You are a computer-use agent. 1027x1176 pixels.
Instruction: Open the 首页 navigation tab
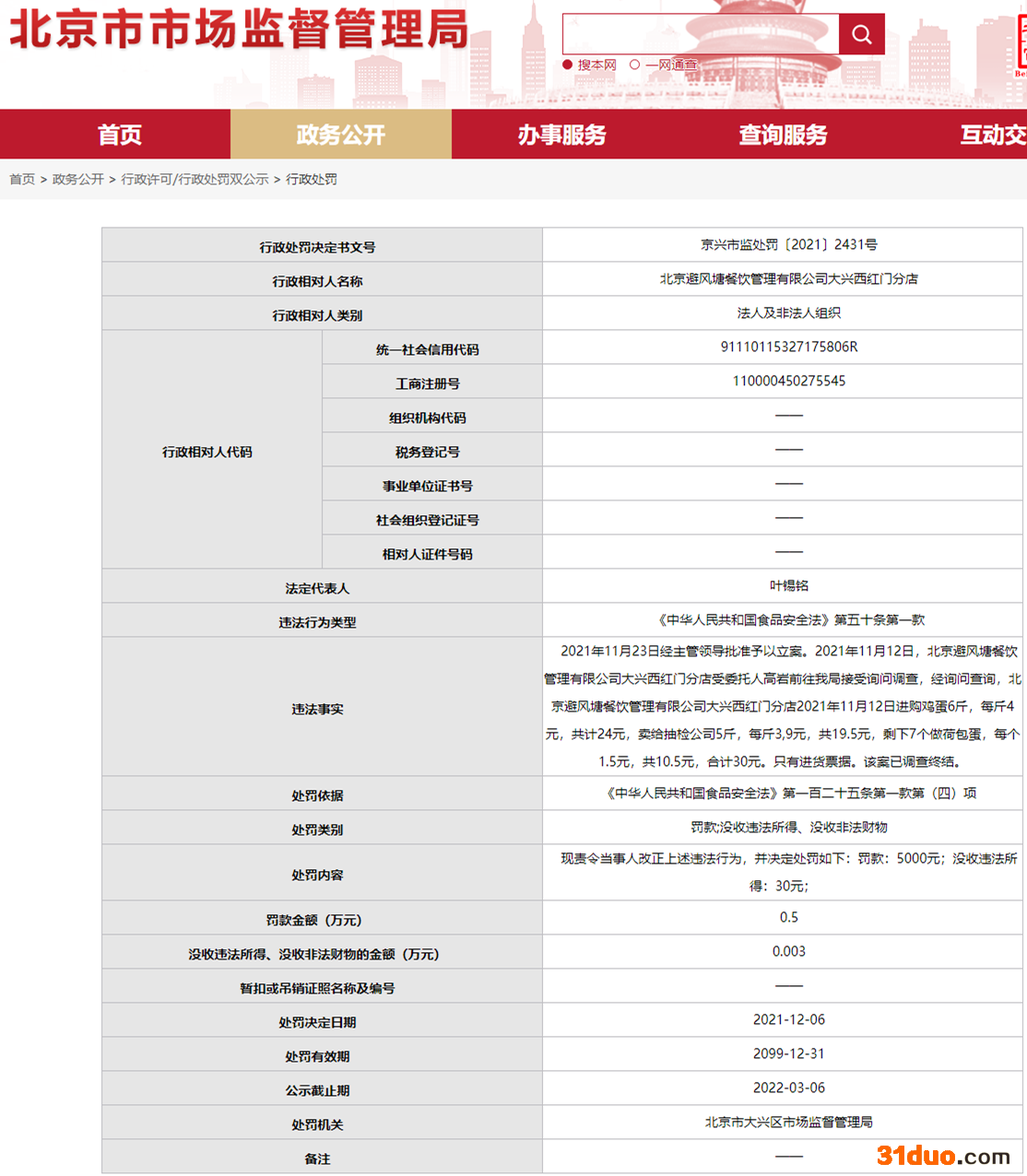point(120,135)
